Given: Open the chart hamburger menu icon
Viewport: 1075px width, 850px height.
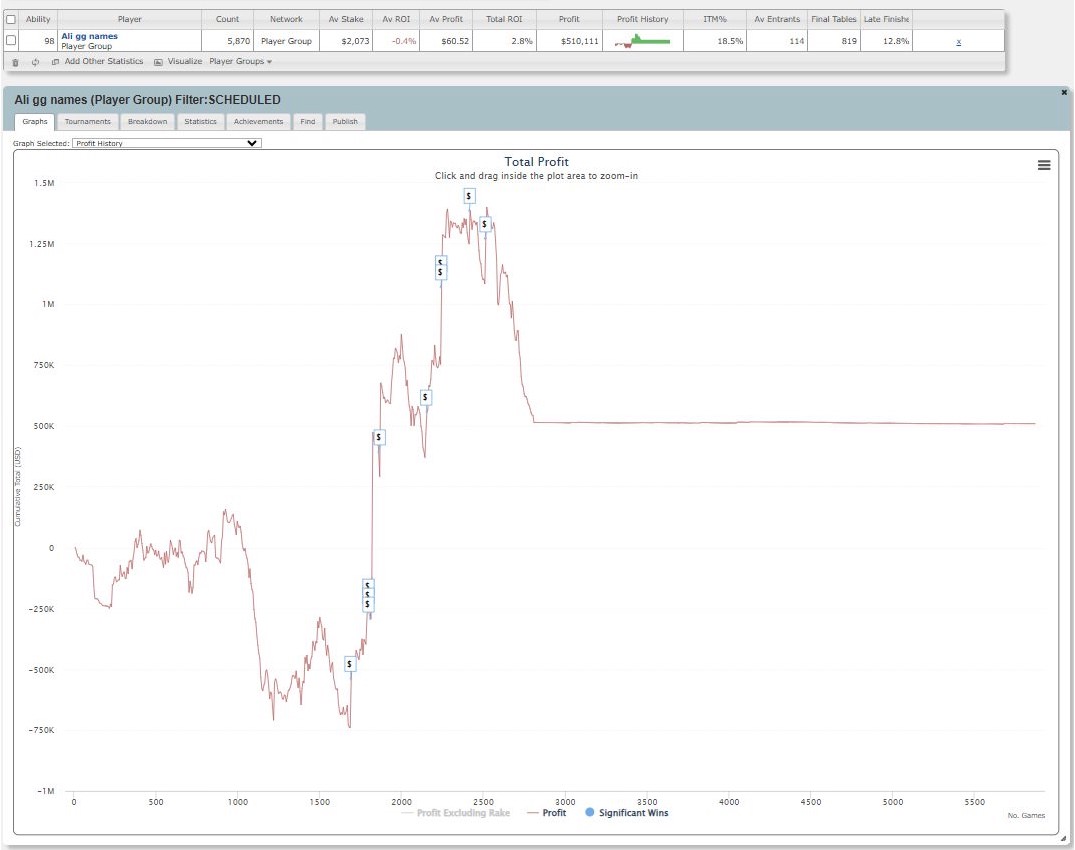Looking at the screenshot, I should (1044, 165).
